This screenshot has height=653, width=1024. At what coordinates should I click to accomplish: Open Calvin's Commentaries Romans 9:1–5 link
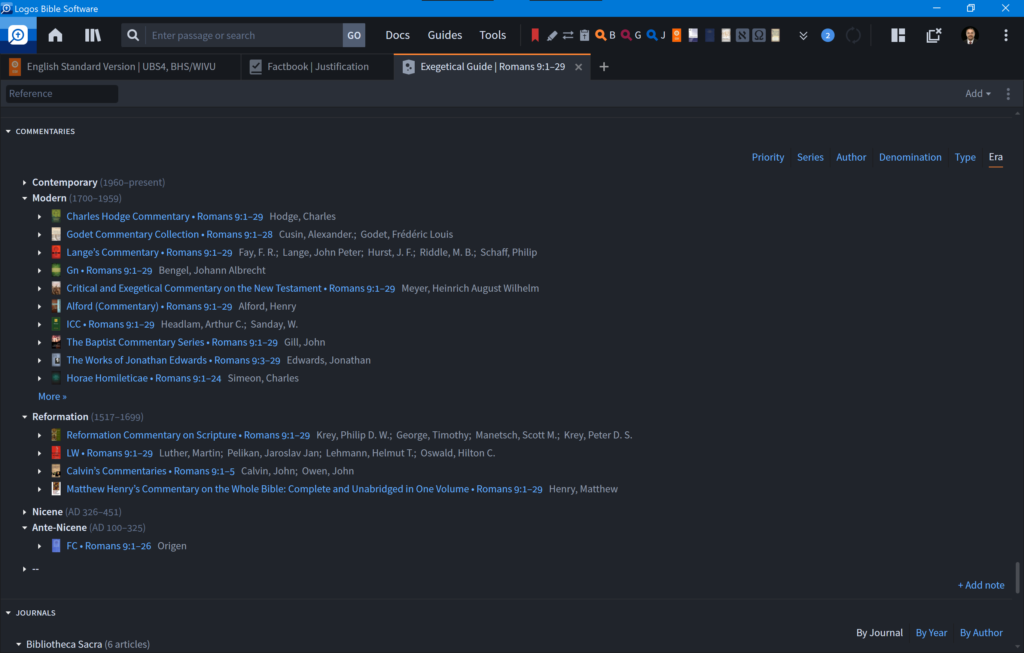coord(150,471)
